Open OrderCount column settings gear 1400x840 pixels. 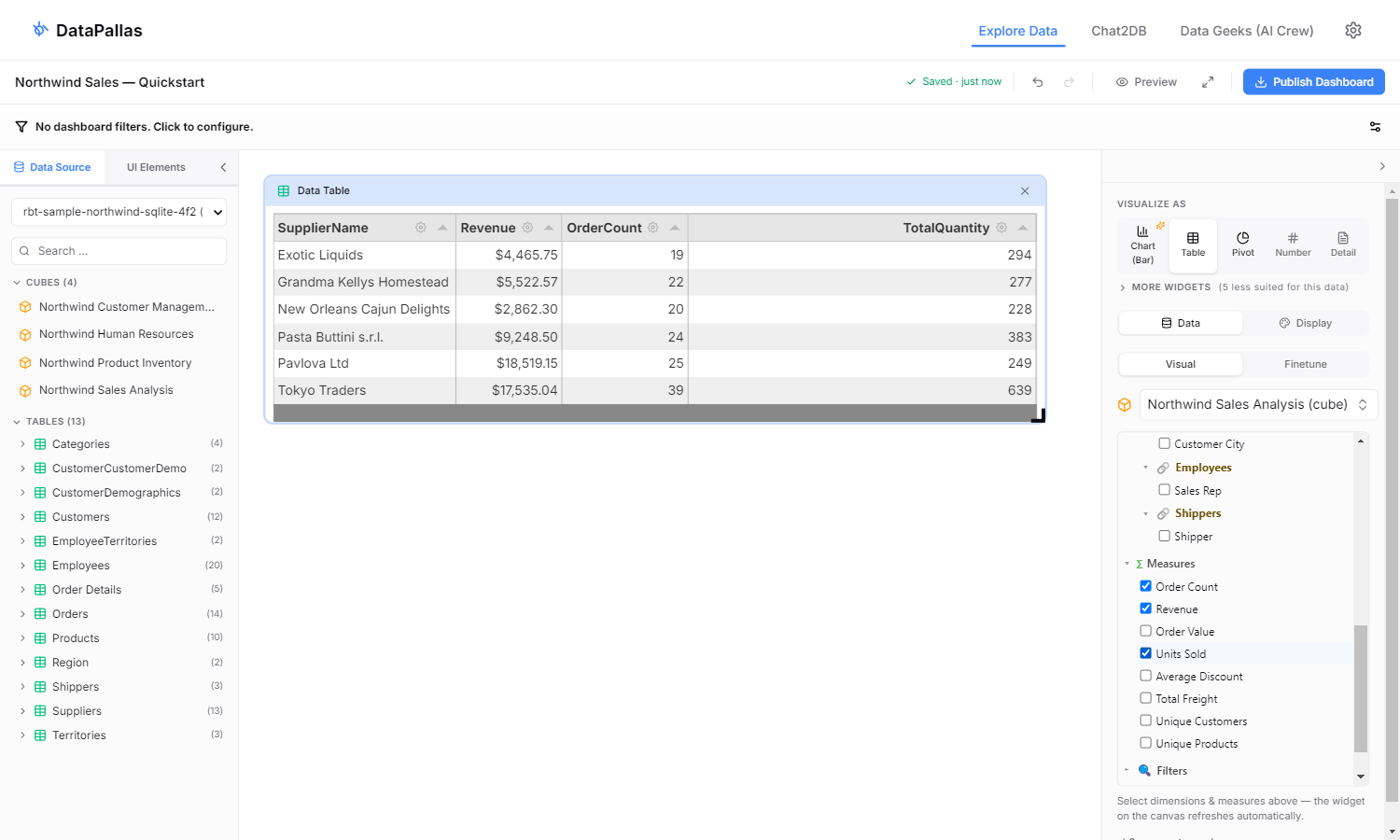[x=653, y=228]
